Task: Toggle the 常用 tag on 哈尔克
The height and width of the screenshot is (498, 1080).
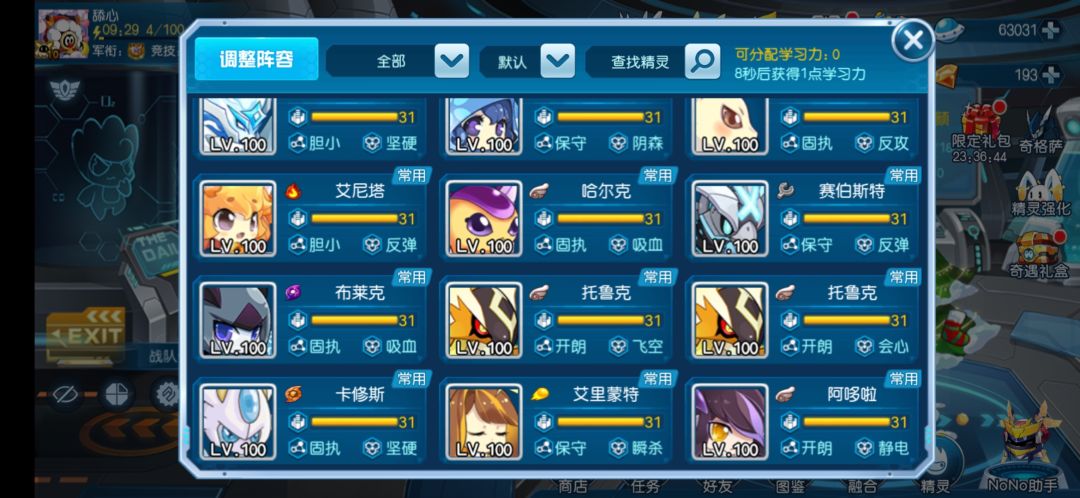Action: click(657, 175)
